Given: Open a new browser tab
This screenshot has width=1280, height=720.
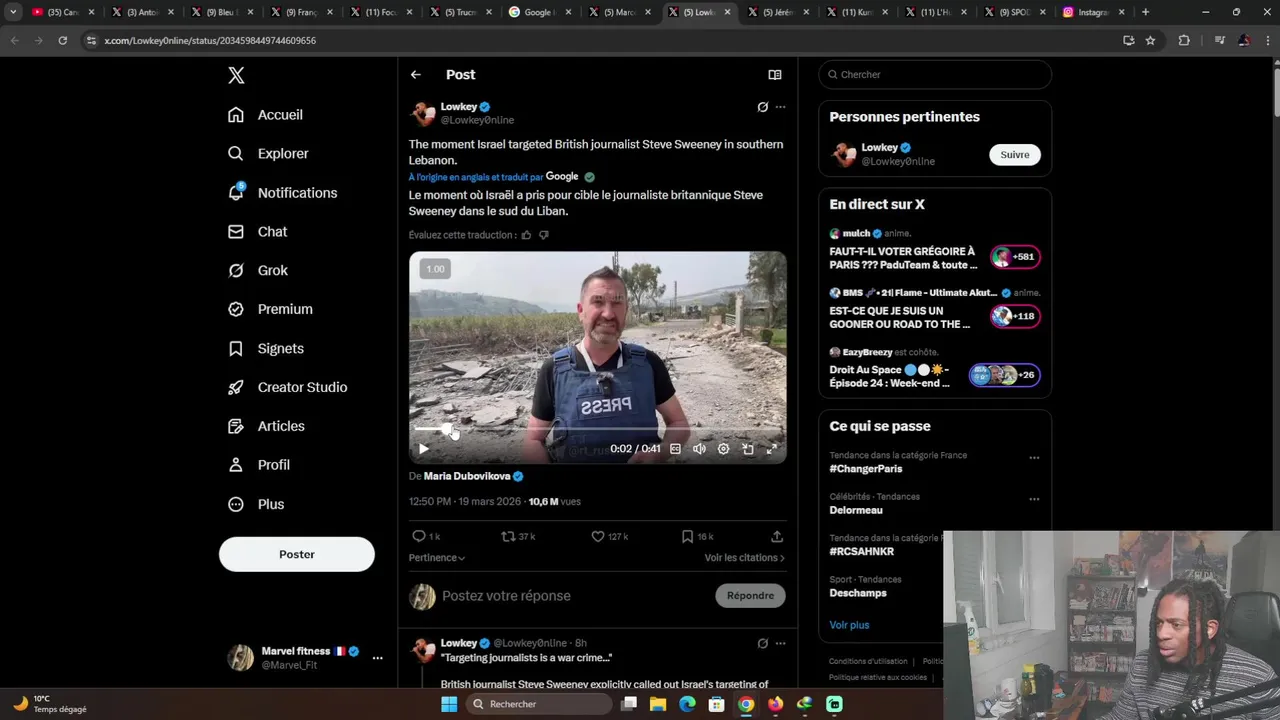Looking at the screenshot, I should (x=1145, y=12).
